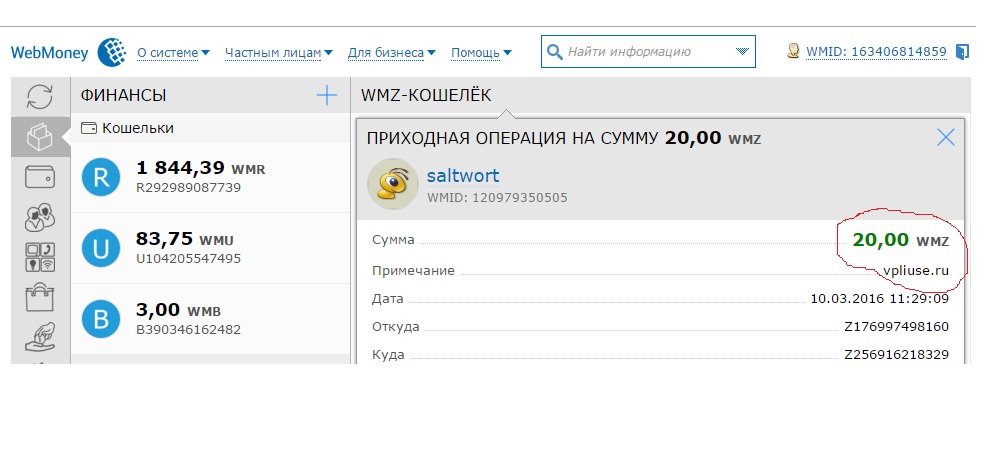Click the Сумма field label
Viewport: 981px width, 460px height.
[393, 240]
